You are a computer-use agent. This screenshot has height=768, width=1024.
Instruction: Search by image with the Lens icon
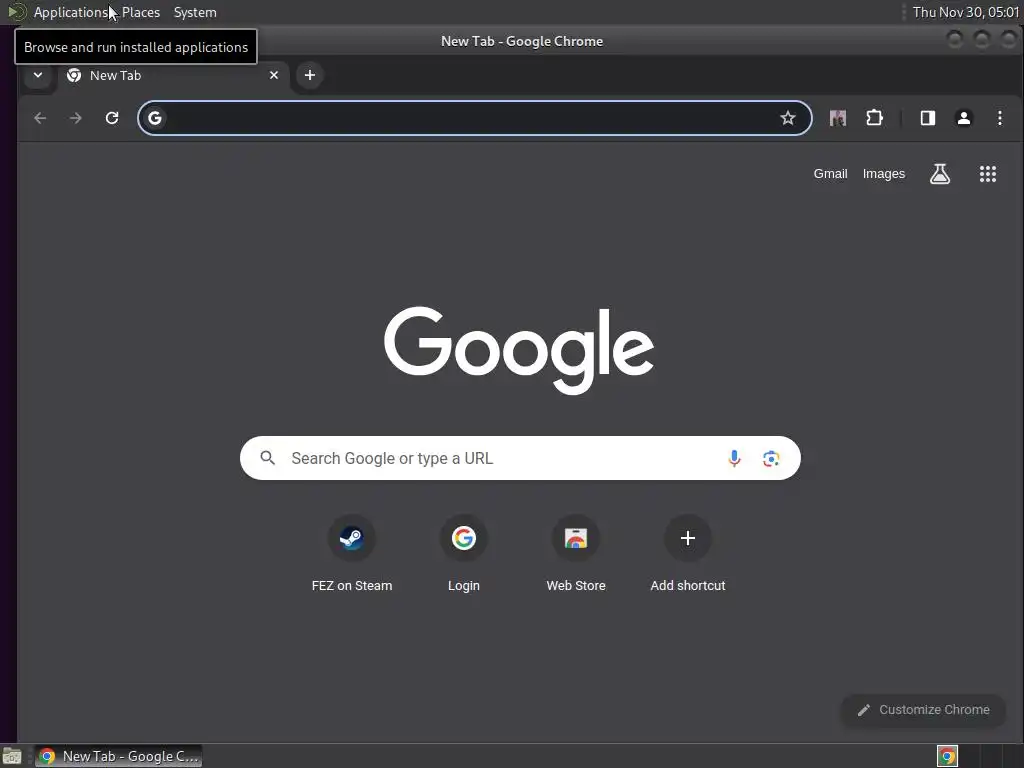771,458
